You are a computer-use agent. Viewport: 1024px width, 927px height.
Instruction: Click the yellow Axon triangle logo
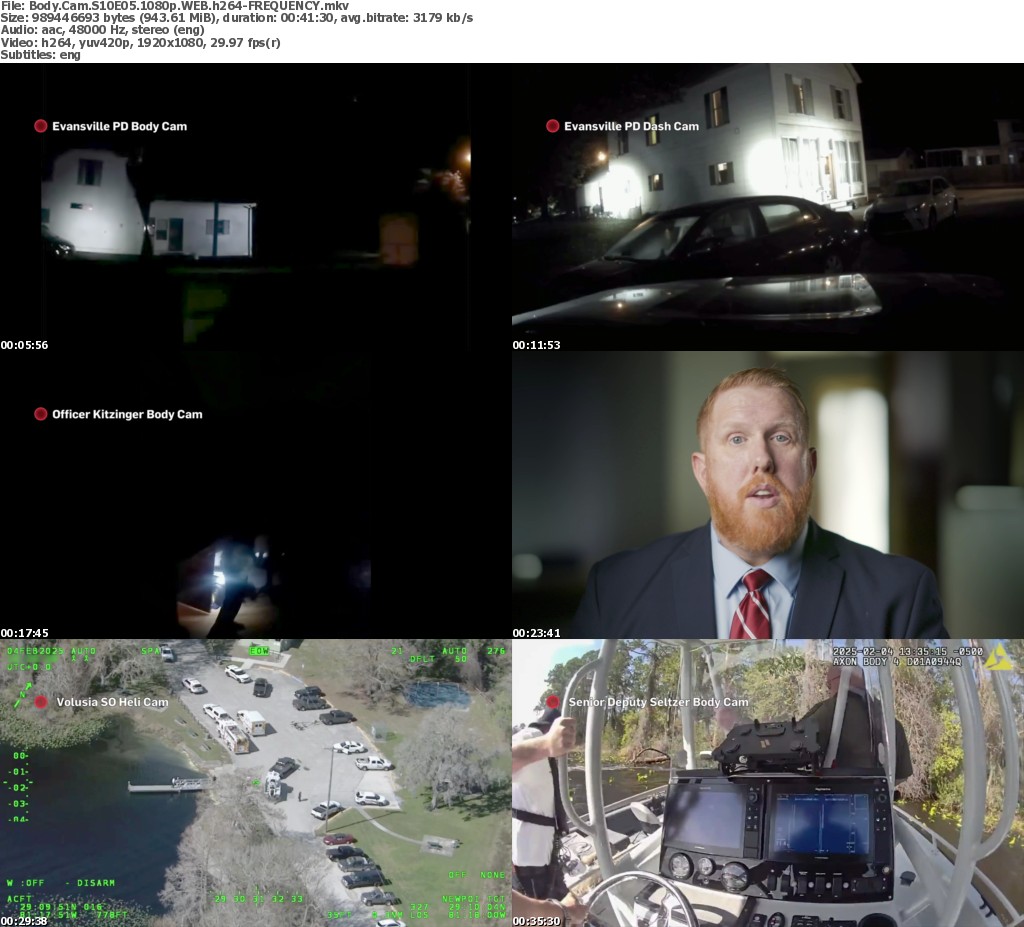997,657
